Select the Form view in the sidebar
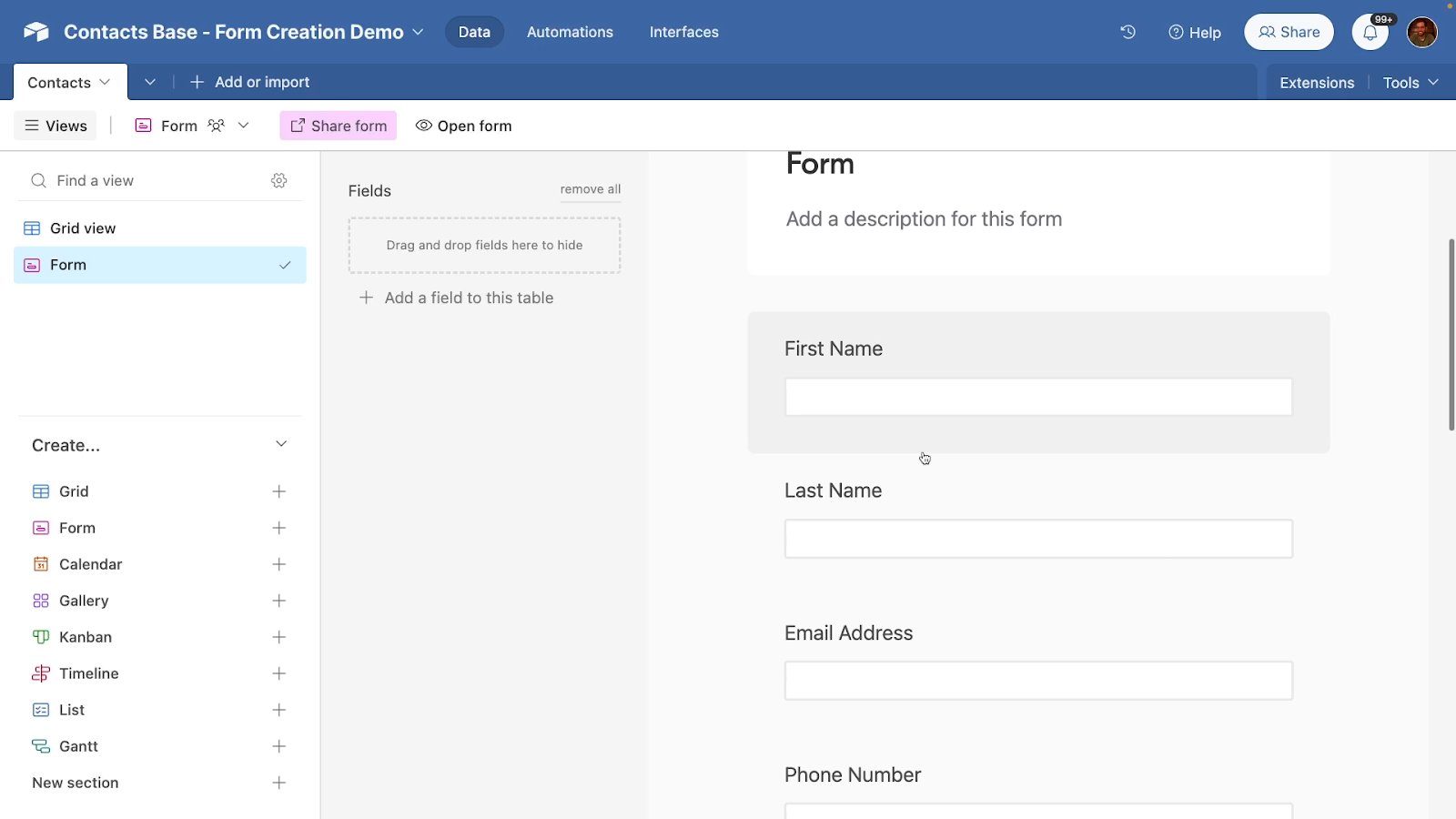This screenshot has height=819, width=1456. [x=160, y=265]
